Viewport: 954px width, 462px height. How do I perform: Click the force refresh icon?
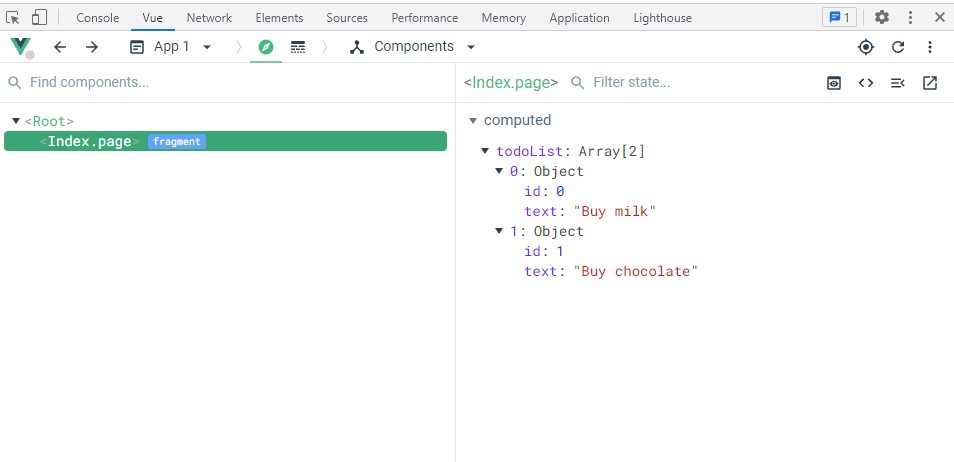[x=898, y=47]
